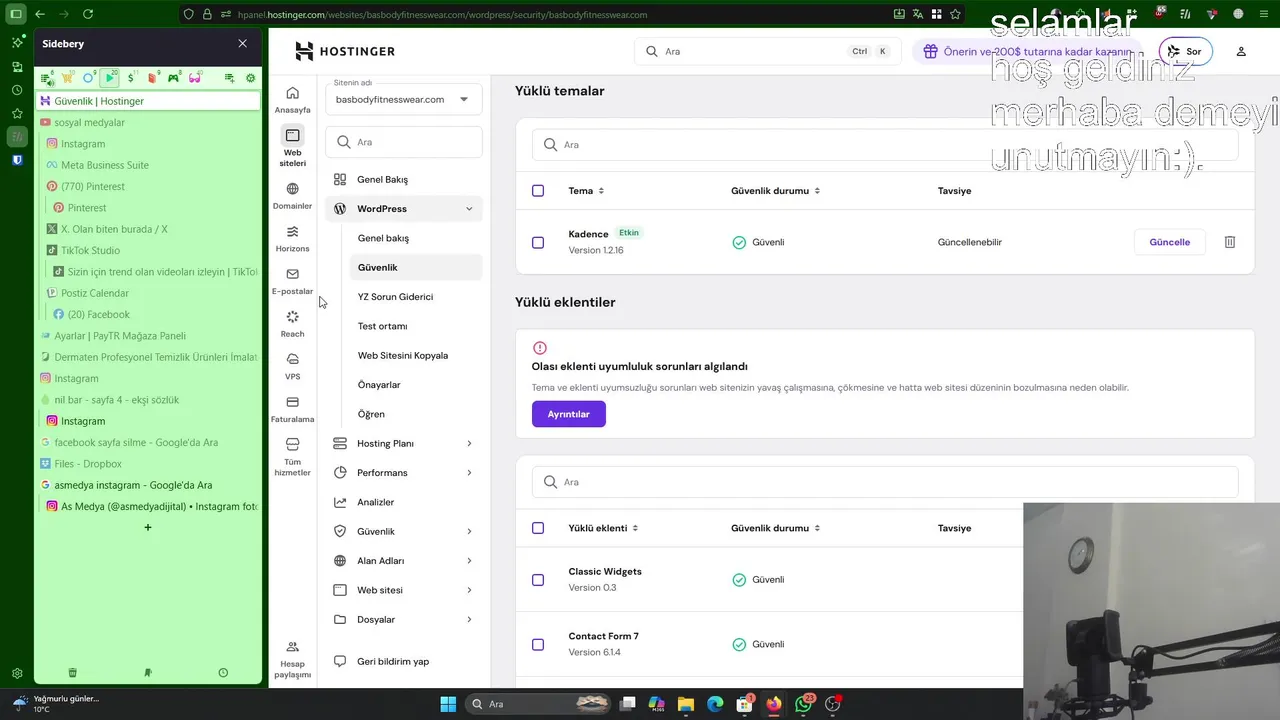Click referral banner Önerin ve 200$ kazanın
This screenshot has height=720, width=1280.
1027,51
